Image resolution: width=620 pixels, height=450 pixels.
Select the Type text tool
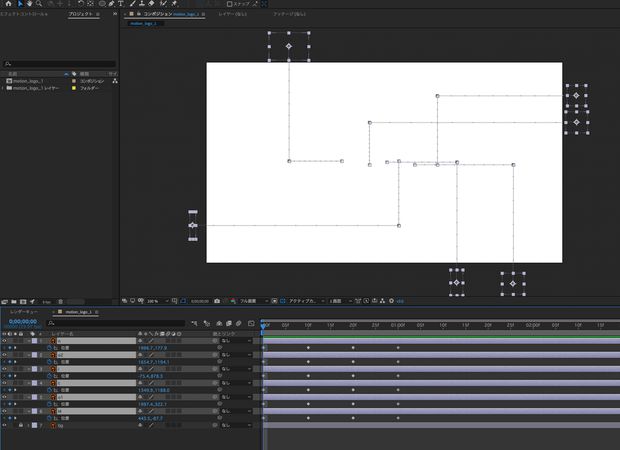(121, 4)
